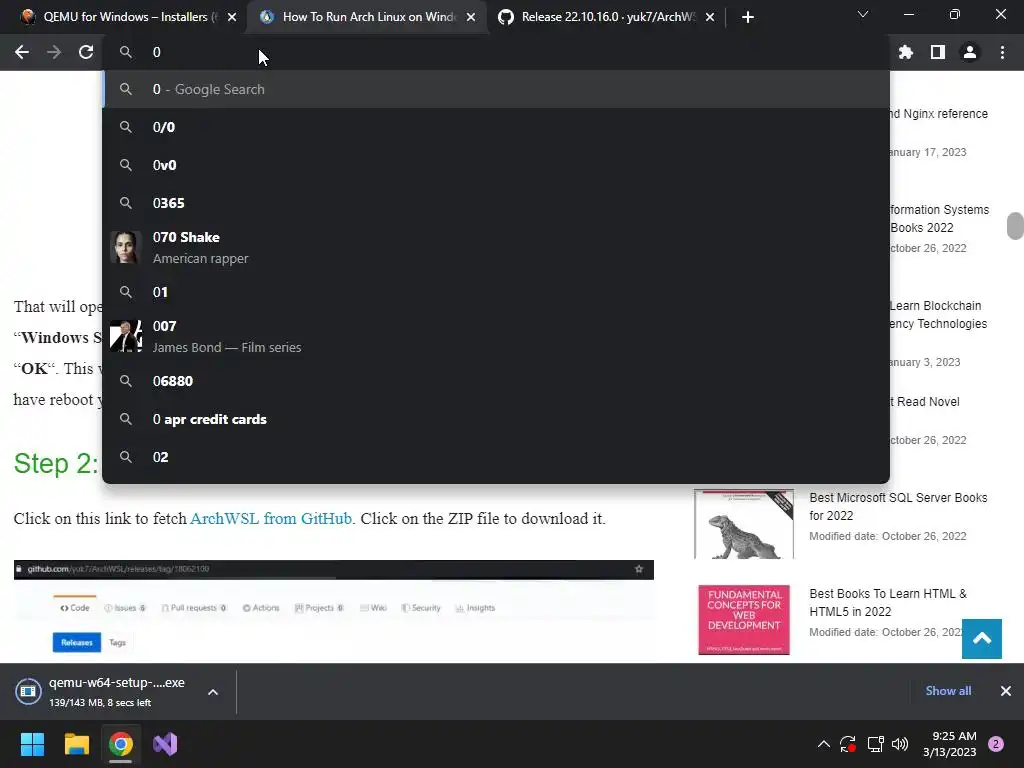The width and height of the screenshot is (1024, 768).
Task: Reload the current page
Action: pos(86,52)
